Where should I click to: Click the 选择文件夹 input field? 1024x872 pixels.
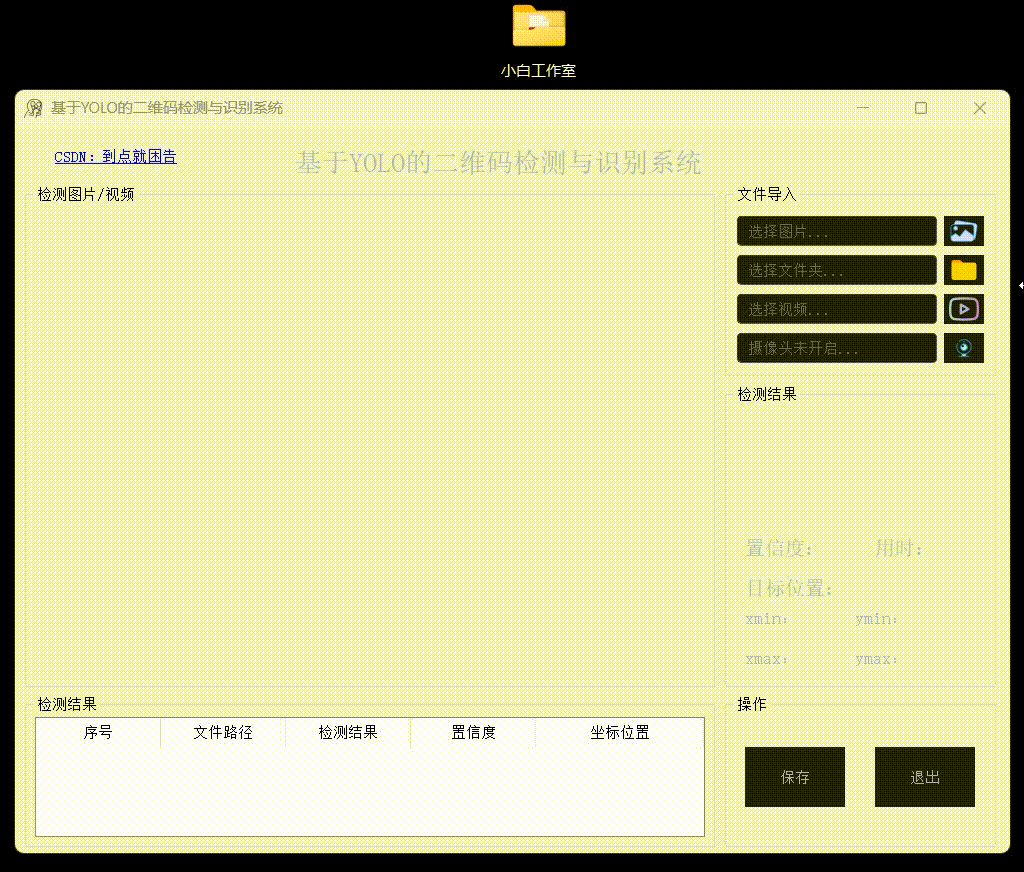836,269
